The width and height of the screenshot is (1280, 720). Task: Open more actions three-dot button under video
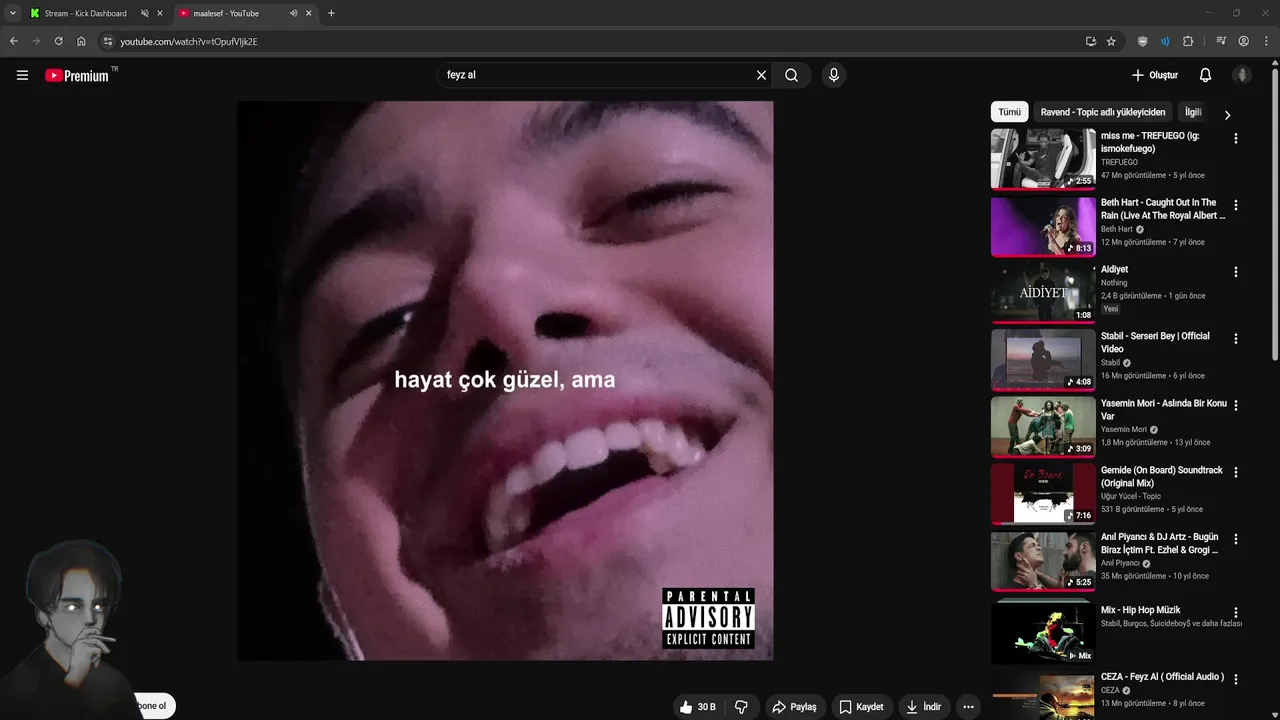[x=967, y=707]
